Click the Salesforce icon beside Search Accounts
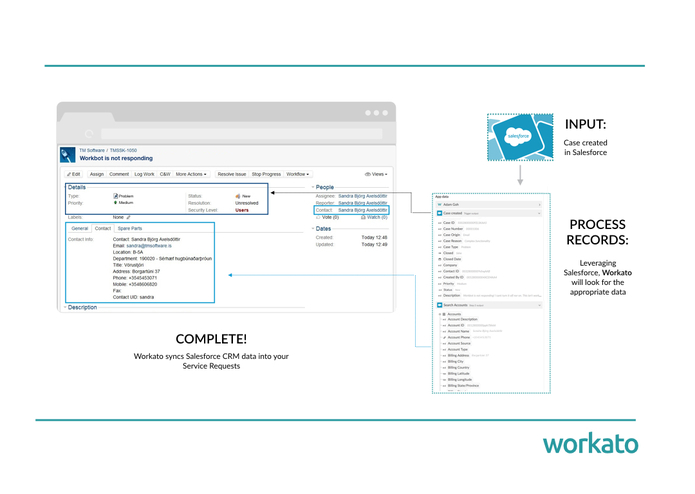Image resolution: width=695 pixels, height=494 pixels. tap(440, 305)
